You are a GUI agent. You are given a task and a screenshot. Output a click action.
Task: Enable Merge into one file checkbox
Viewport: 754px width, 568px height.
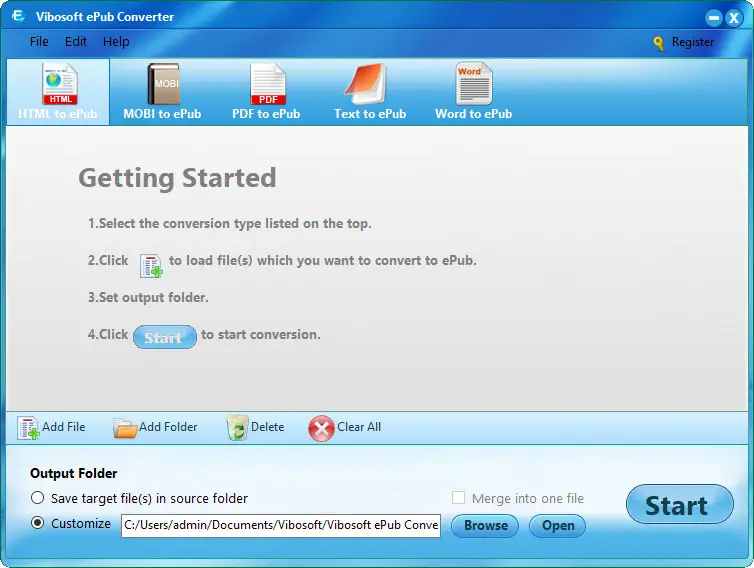pos(458,498)
